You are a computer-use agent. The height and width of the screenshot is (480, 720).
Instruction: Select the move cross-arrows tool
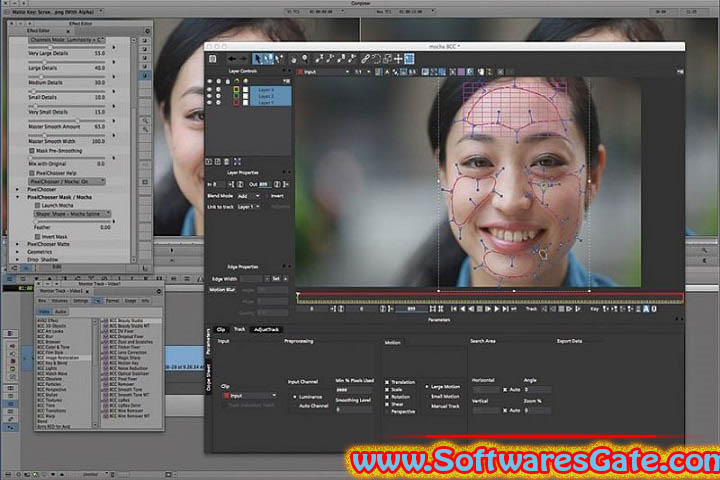(x=398, y=59)
